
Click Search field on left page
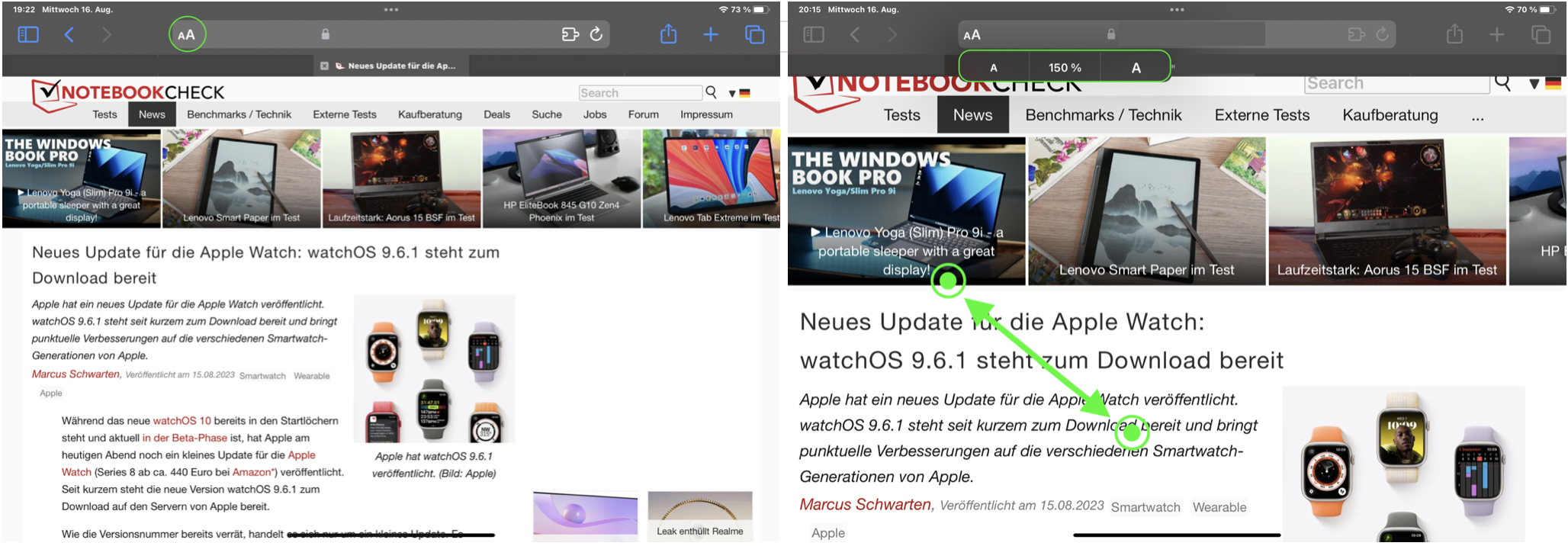(640, 92)
